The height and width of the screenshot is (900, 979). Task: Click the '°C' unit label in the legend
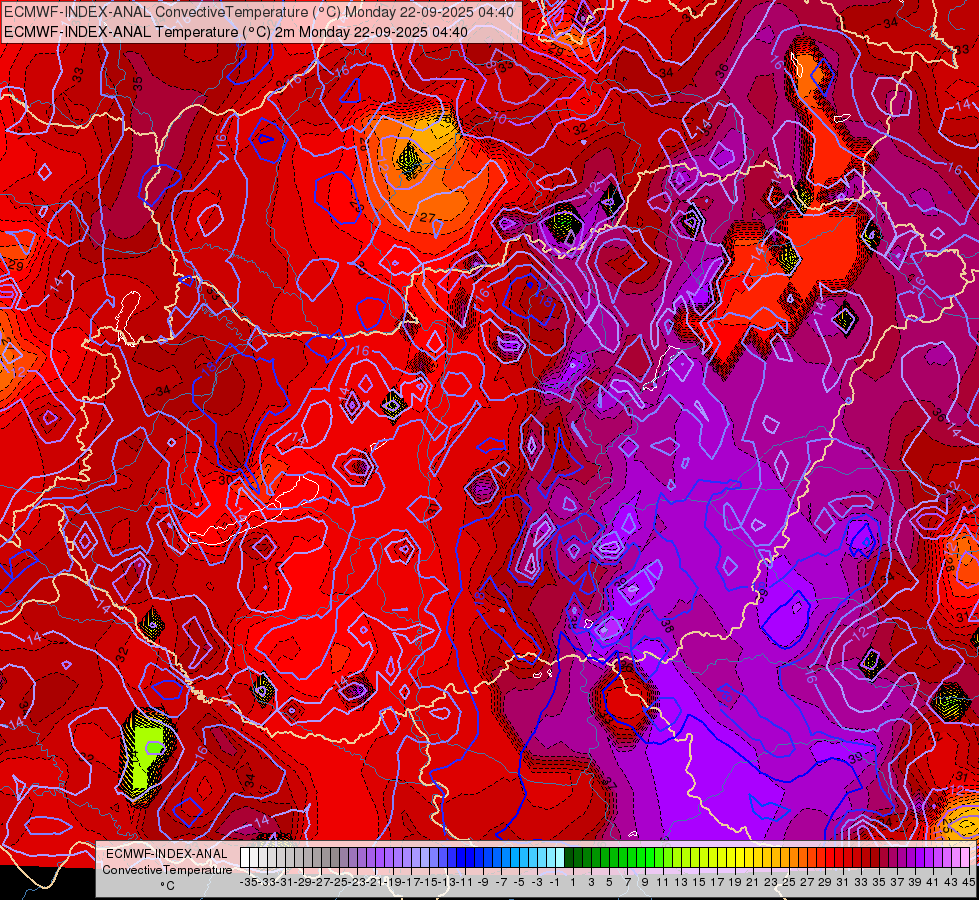(x=167, y=886)
